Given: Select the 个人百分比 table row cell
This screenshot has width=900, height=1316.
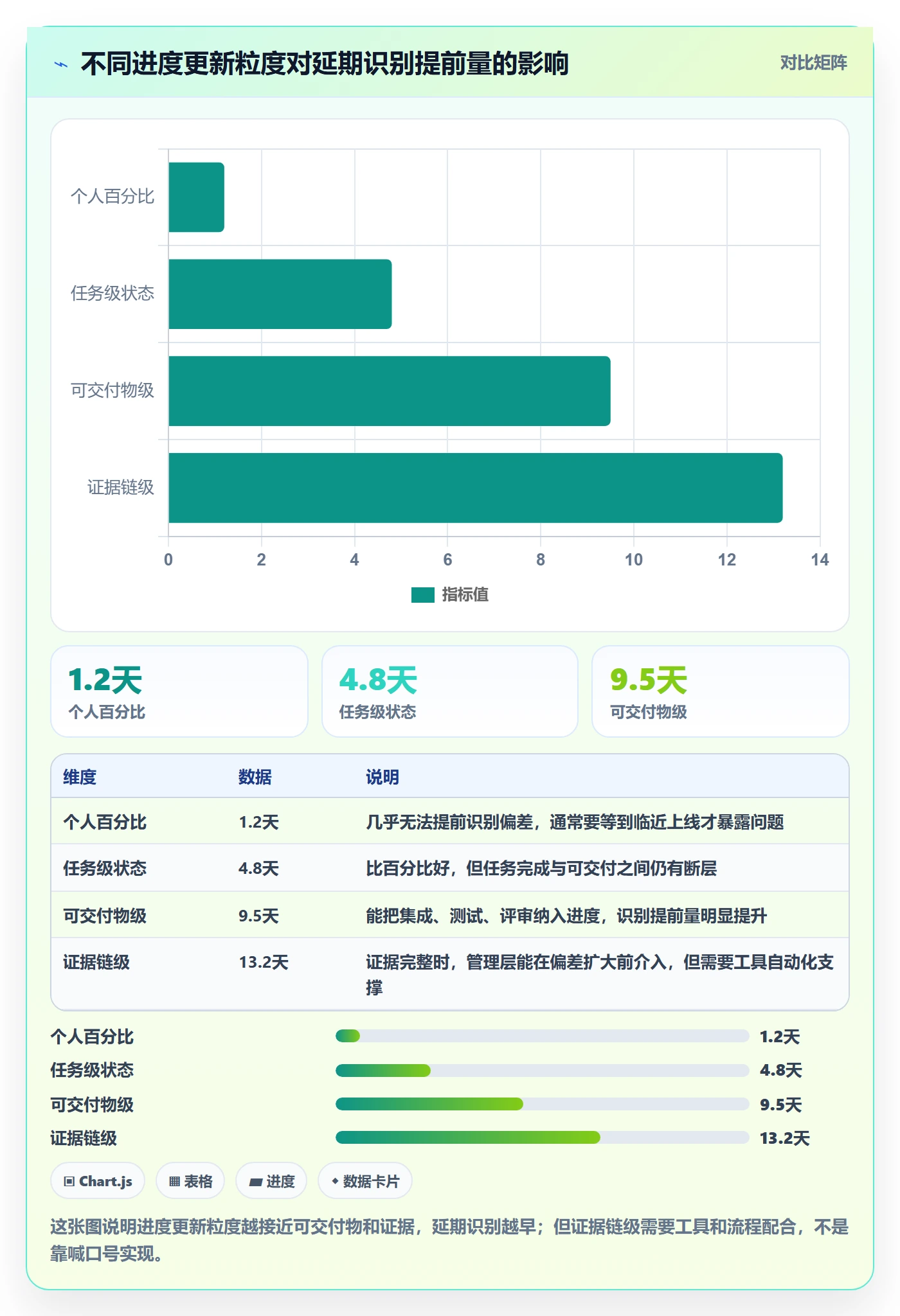Looking at the screenshot, I should (105, 822).
